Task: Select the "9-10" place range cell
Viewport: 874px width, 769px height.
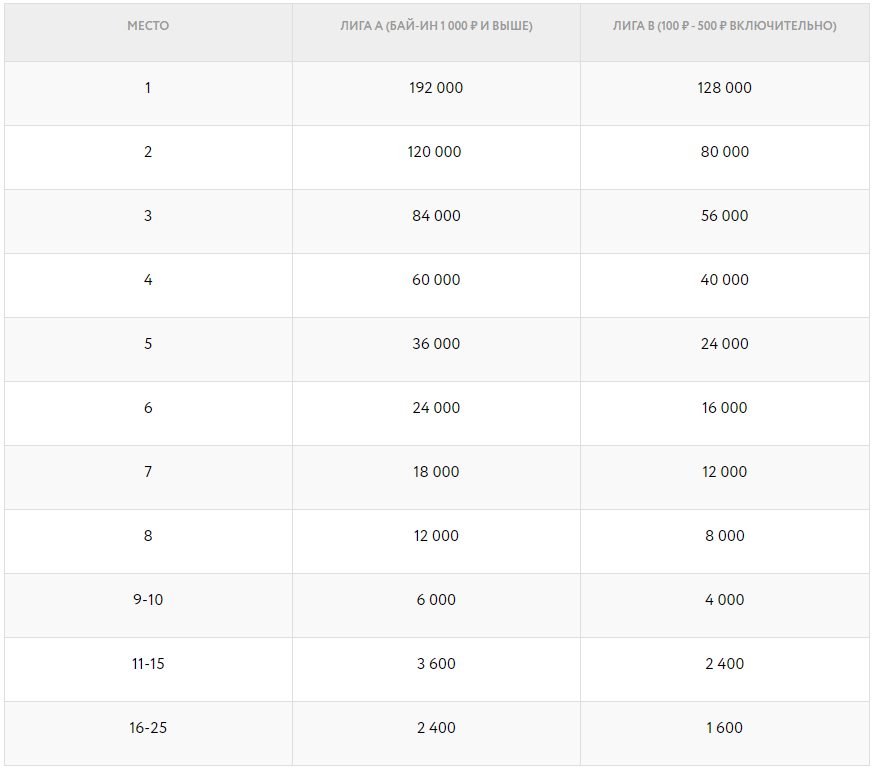Action: coord(148,600)
